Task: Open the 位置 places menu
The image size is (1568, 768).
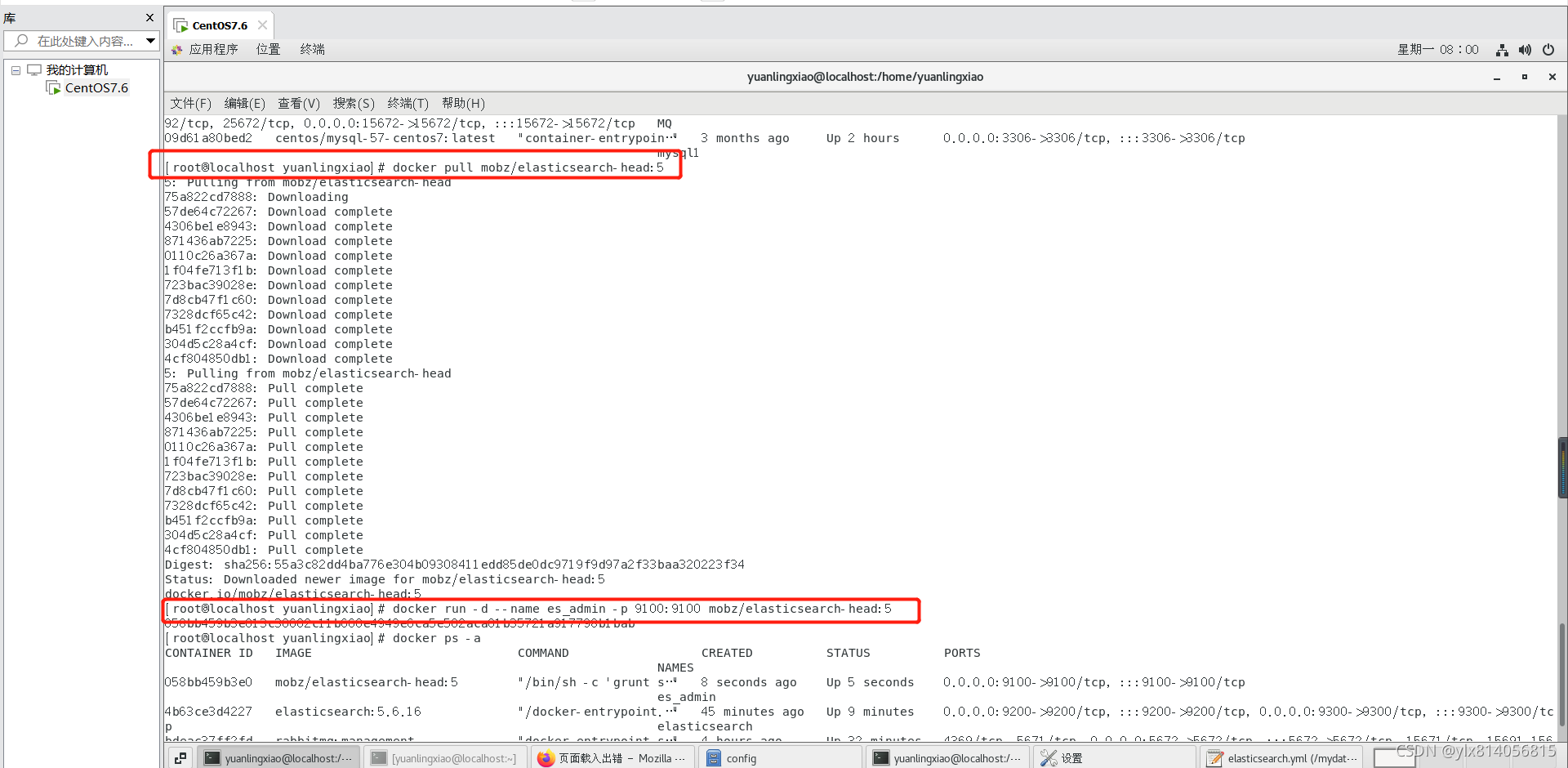Action: (x=268, y=50)
